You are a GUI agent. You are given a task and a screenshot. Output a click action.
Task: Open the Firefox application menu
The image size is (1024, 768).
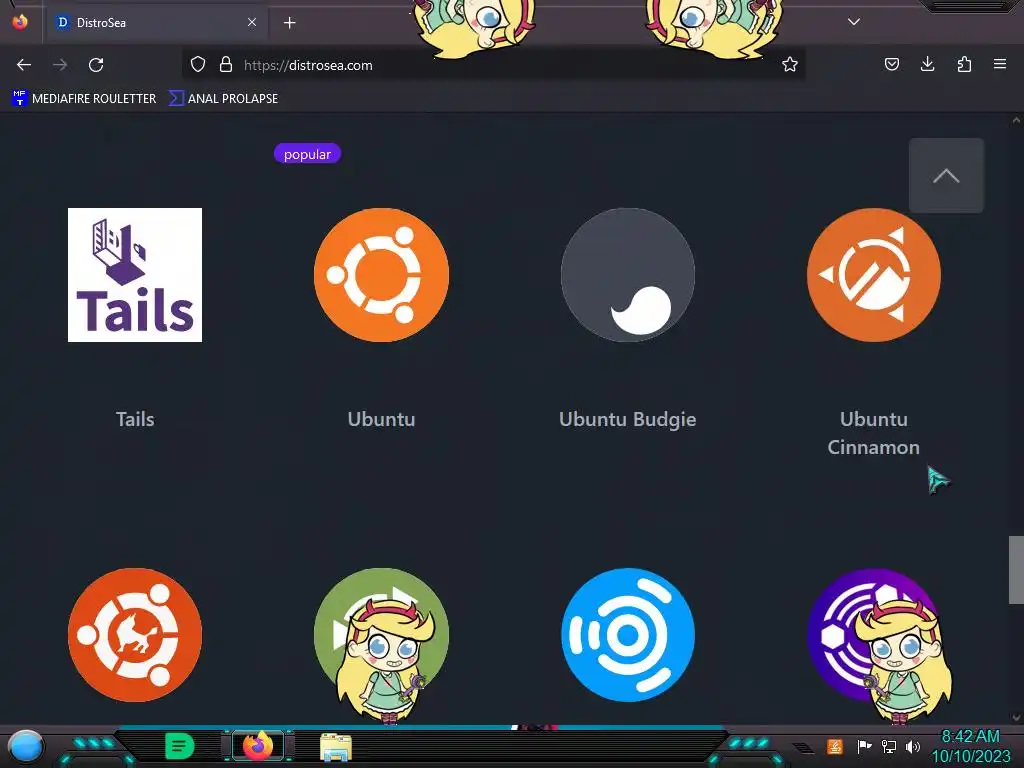[x=1000, y=64]
